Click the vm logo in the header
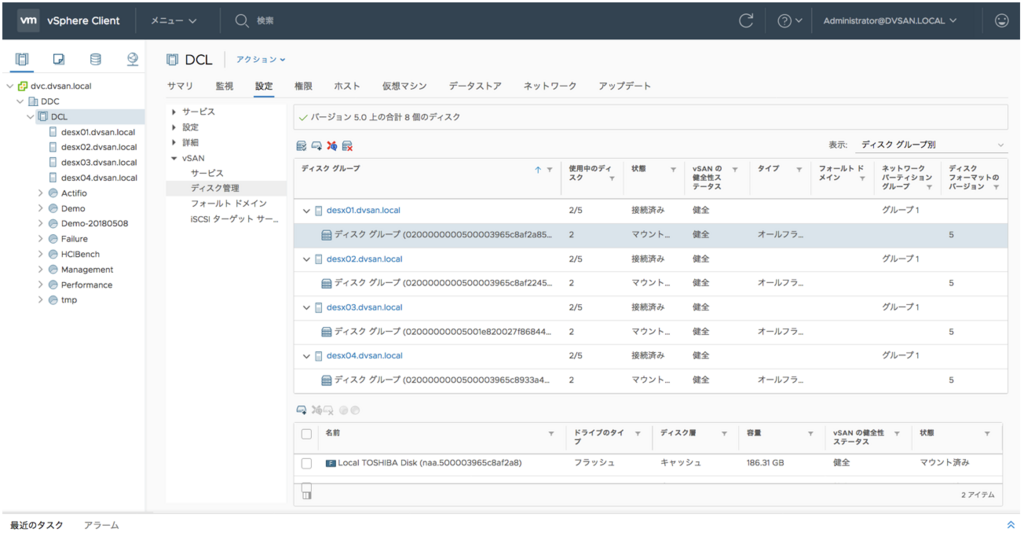Image resolution: width=1024 pixels, height=536 pixels. 28,21
